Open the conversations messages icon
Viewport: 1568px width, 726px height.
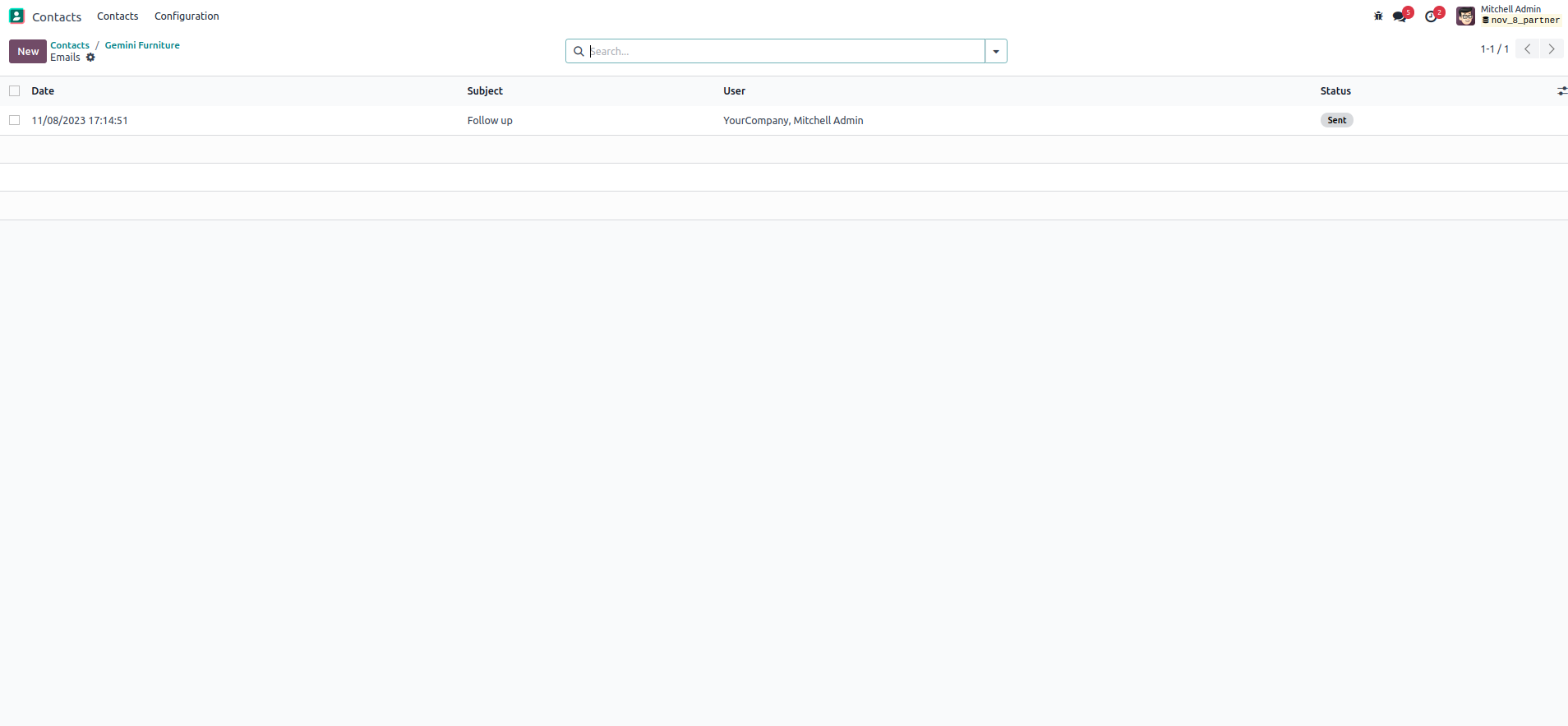click(x=1400, y=16)
